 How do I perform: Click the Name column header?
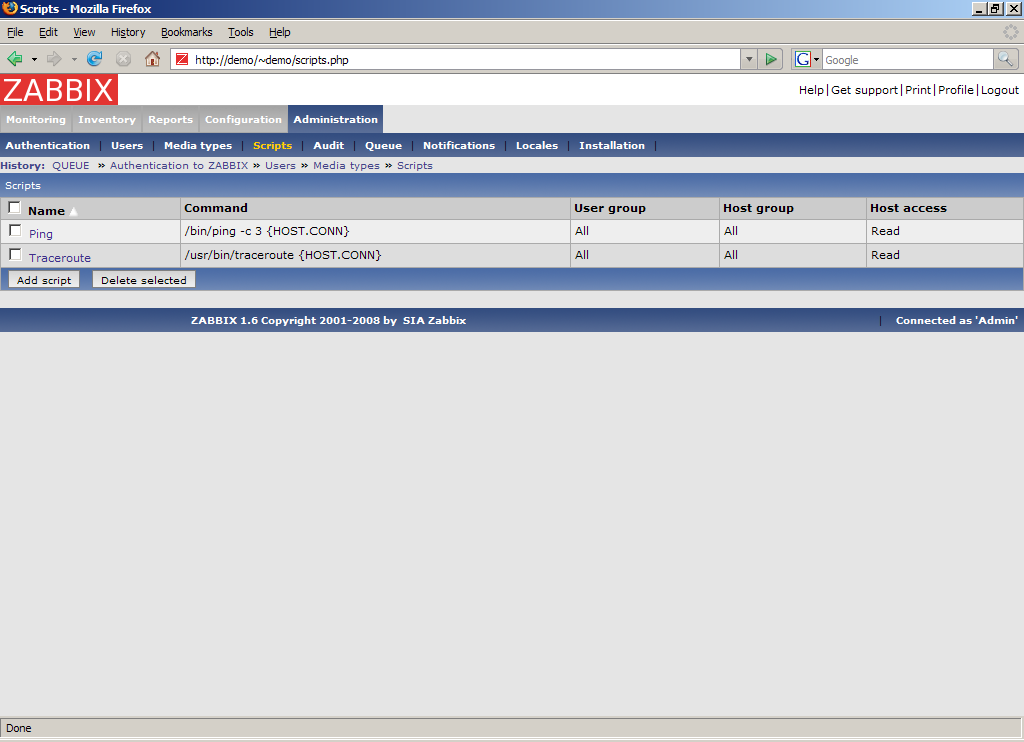point(46,211)
